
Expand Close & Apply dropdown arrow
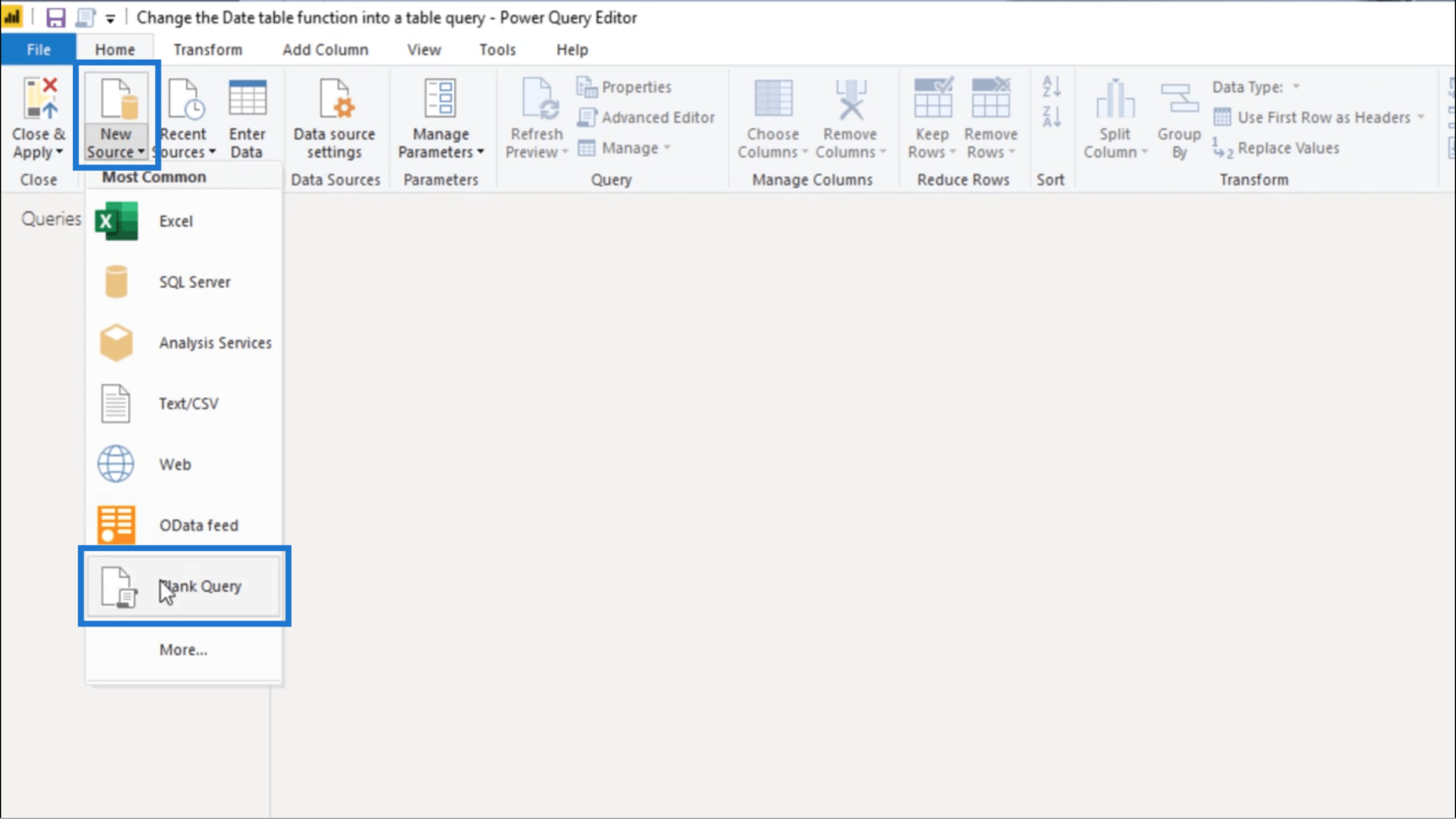tap(59, 153)
